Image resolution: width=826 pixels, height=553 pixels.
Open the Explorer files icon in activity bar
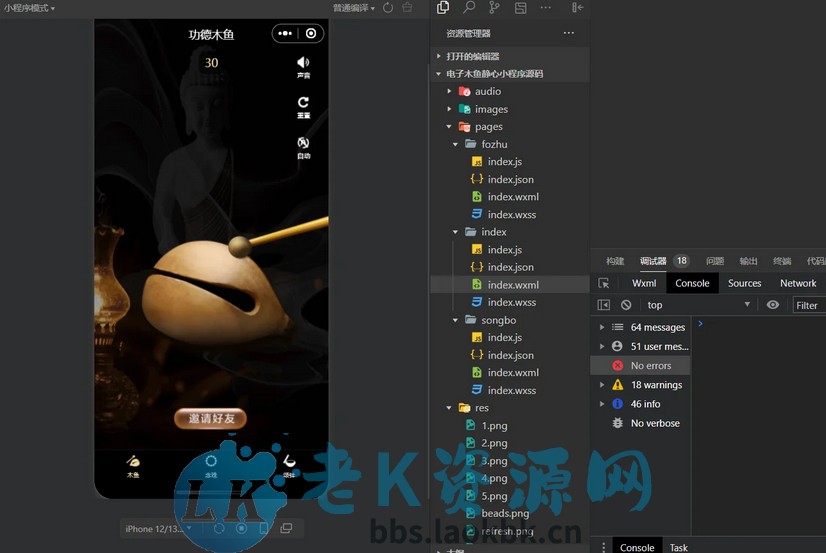click(443, 7)
